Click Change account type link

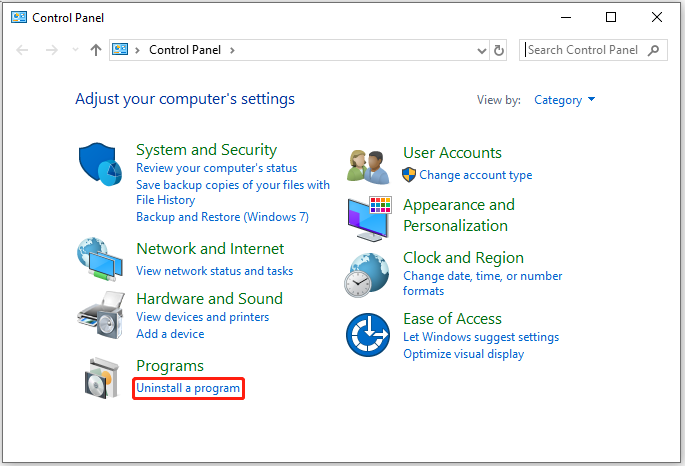pos(475,175)
